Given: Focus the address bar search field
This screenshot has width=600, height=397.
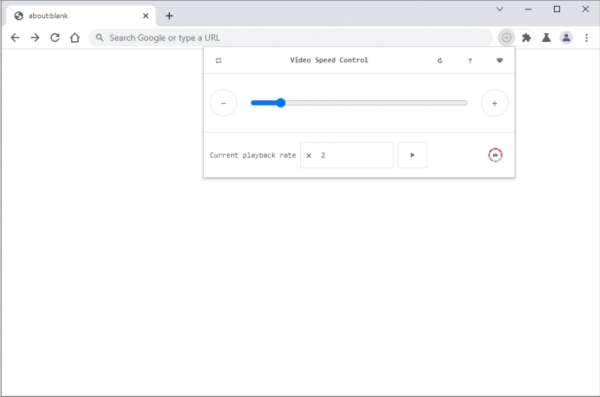Looking at the screenshot, I should (x=291, y=38).
